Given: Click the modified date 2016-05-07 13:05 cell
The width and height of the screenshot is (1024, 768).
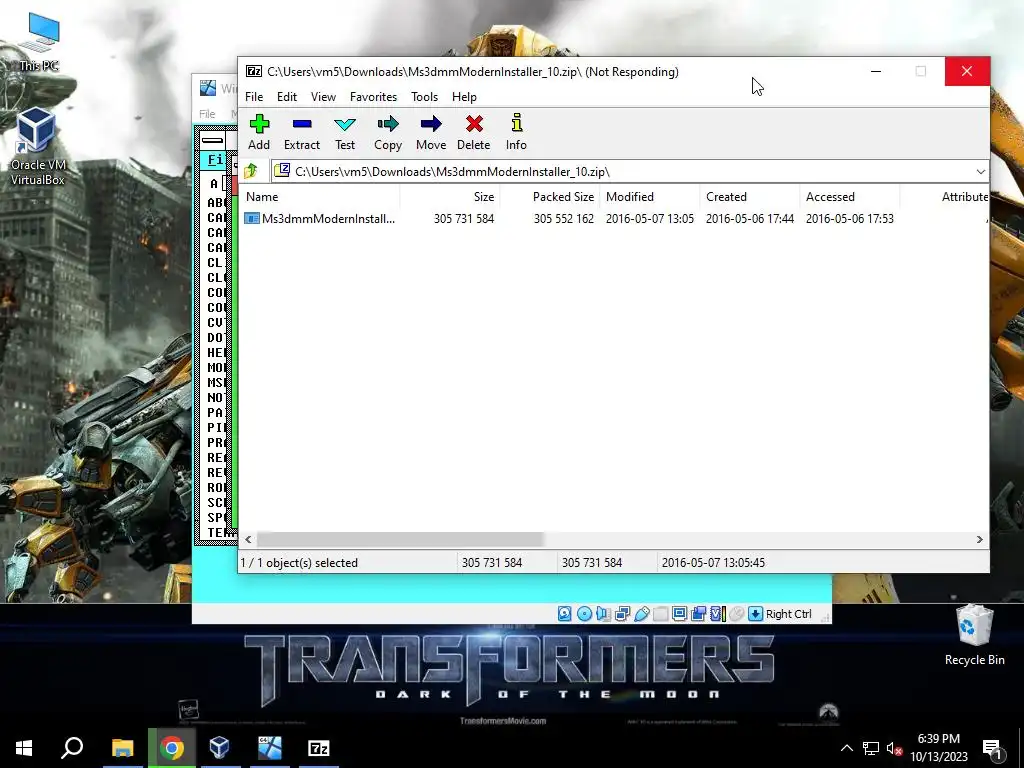Looking at the screenshot, I should pos(650,219).
